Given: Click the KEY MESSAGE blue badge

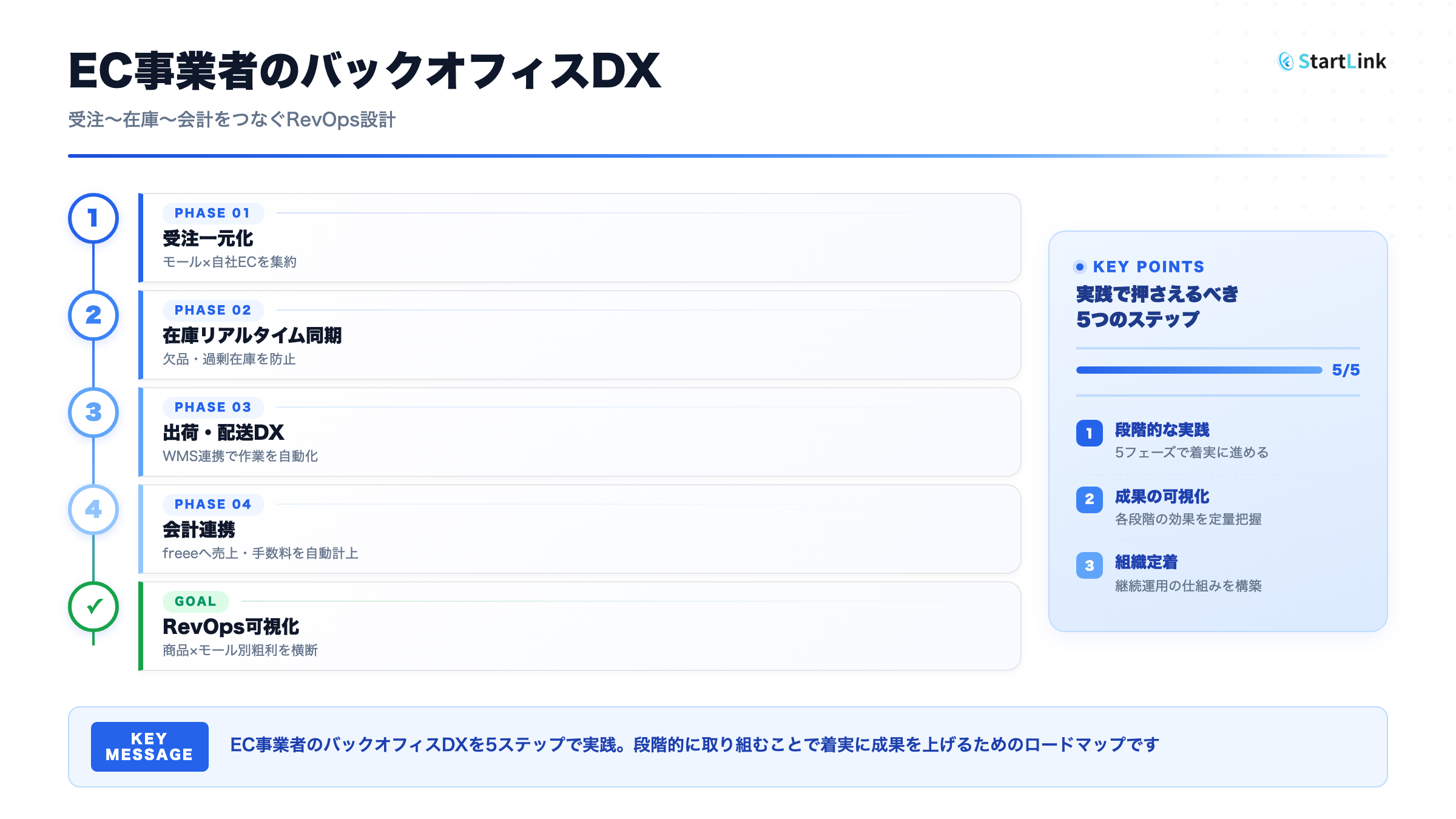Looking at the screenshot, I should [149, 747].
